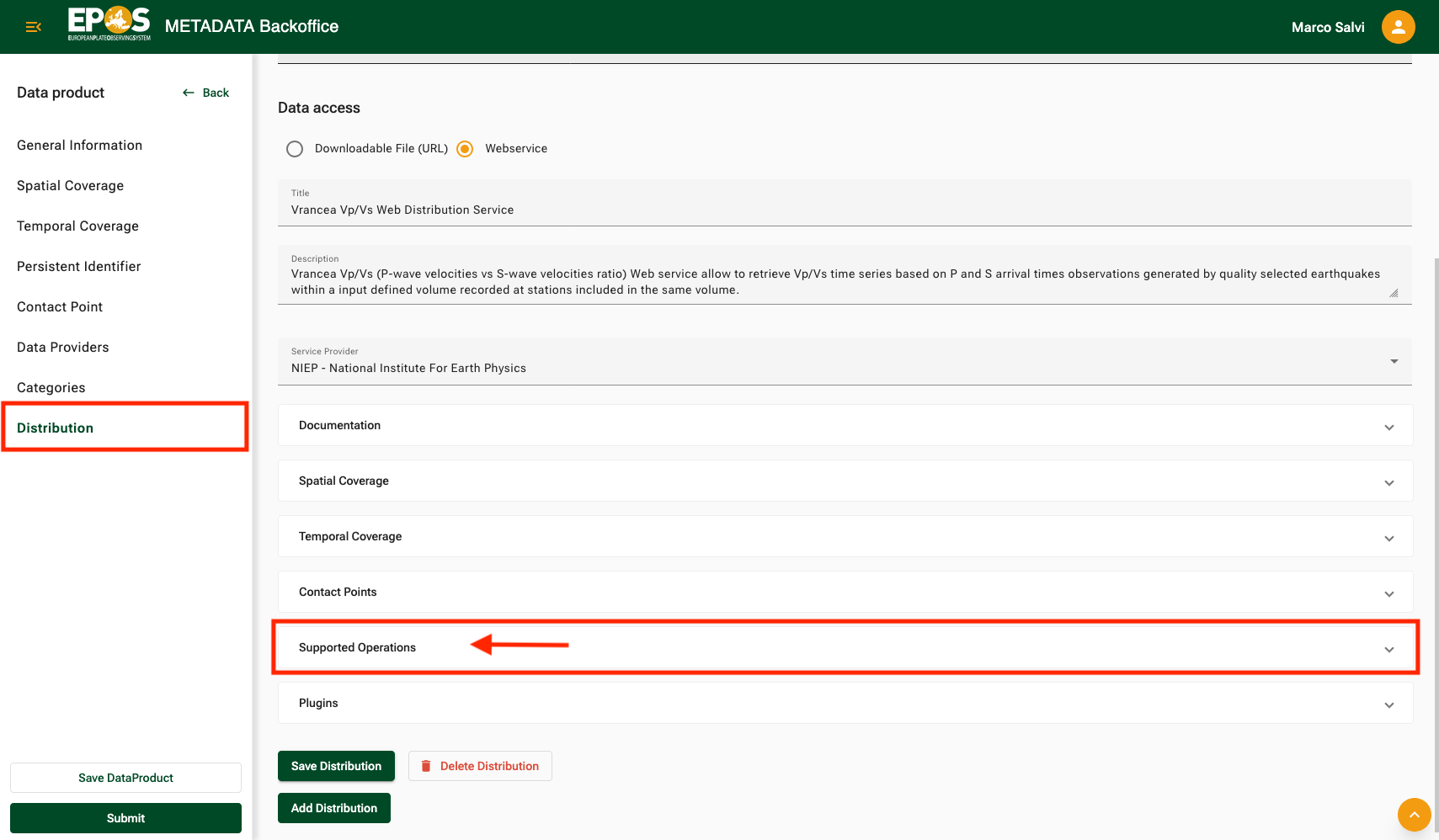Click the trash icon beside Delete Distribution
The height and width of the screenshot is (840, 1439).
click(x=427, y=766)
